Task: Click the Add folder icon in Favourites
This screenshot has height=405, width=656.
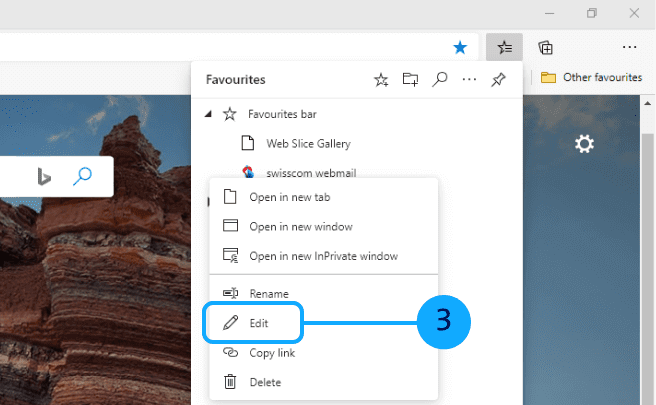Action: click(410, 79)
